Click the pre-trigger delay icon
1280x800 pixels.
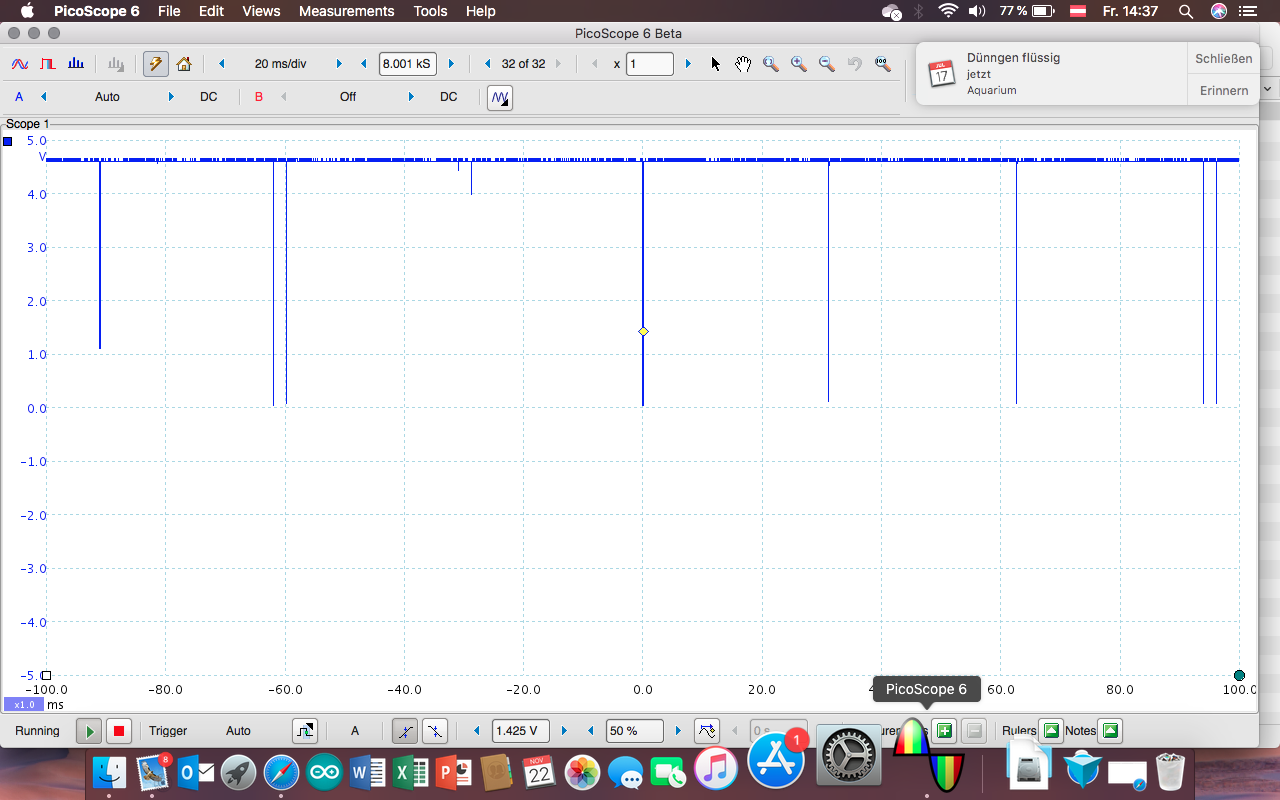point(707,731)
